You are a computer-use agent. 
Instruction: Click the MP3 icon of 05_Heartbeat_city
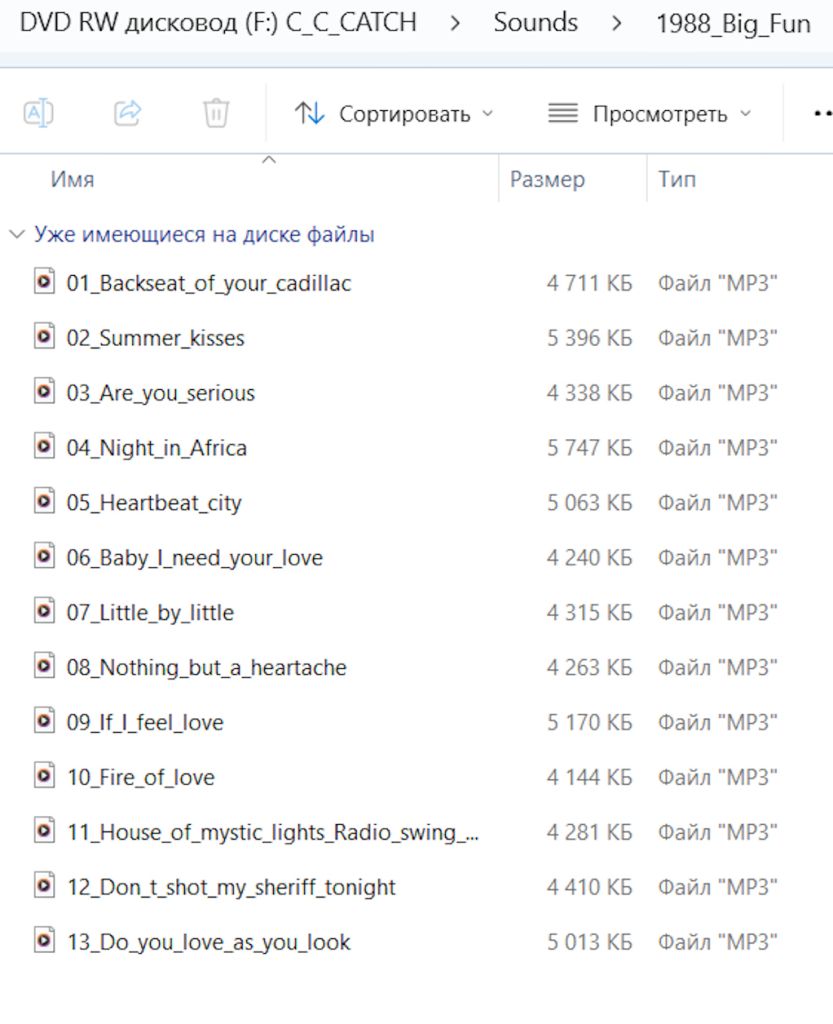(x=44, y=502)
